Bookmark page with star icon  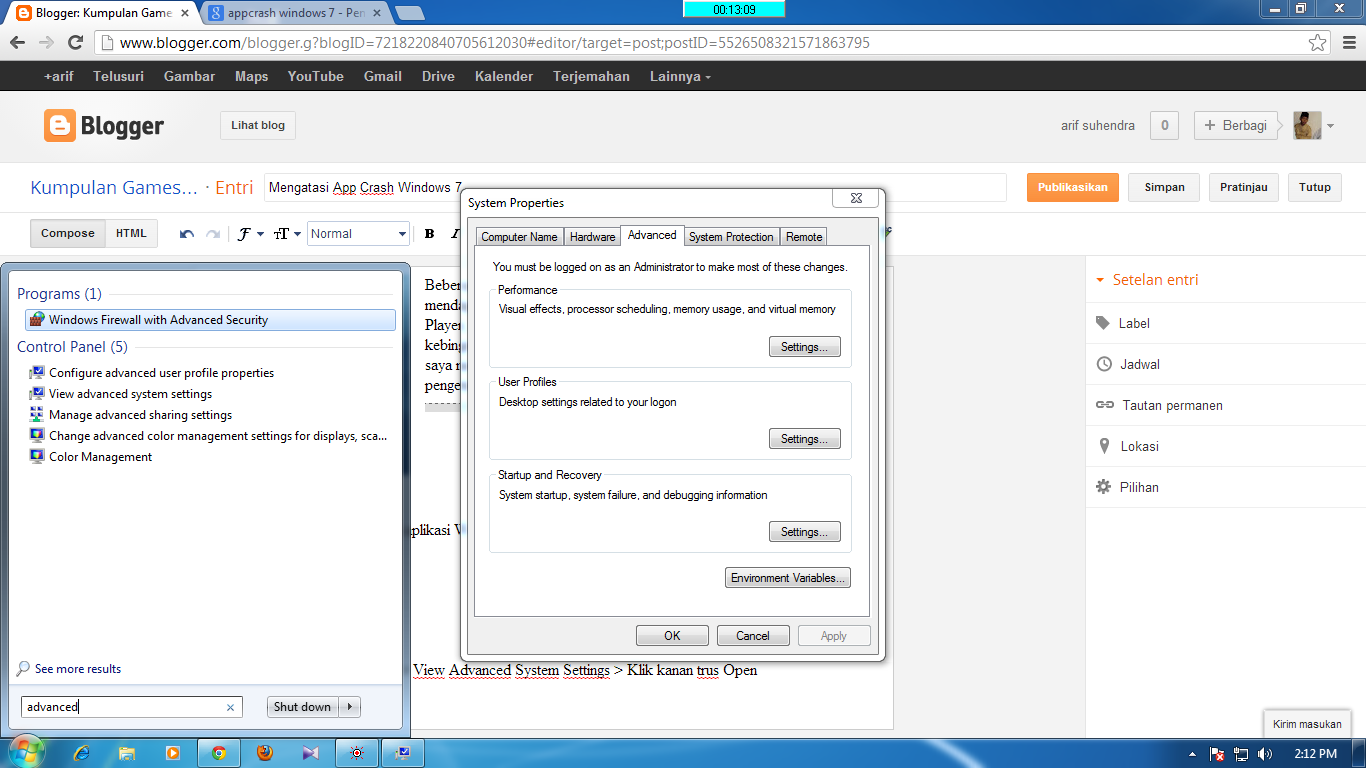click(1318, 43)
